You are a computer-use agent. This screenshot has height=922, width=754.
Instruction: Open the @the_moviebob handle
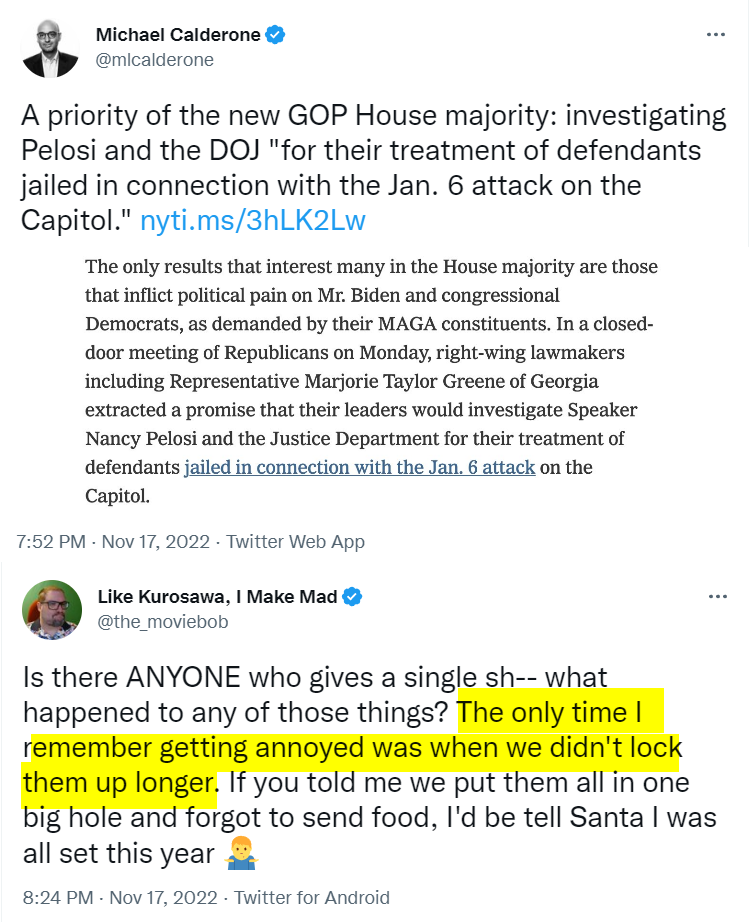162,621
